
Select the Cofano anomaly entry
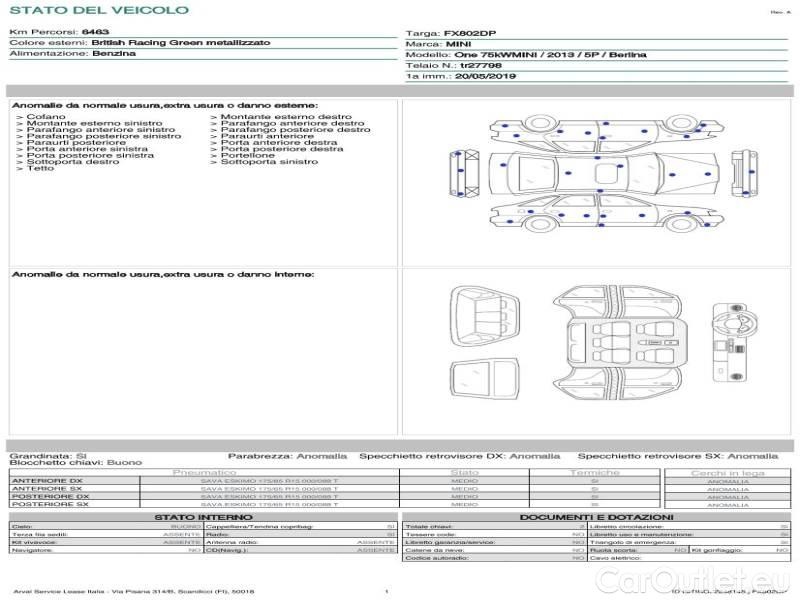pos(46,117)
